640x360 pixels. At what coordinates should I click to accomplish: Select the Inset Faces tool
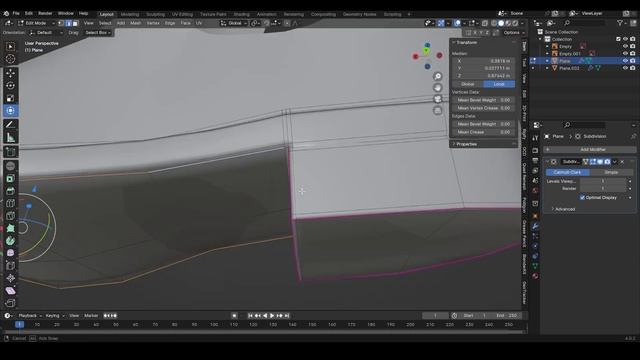coord(11,179)
